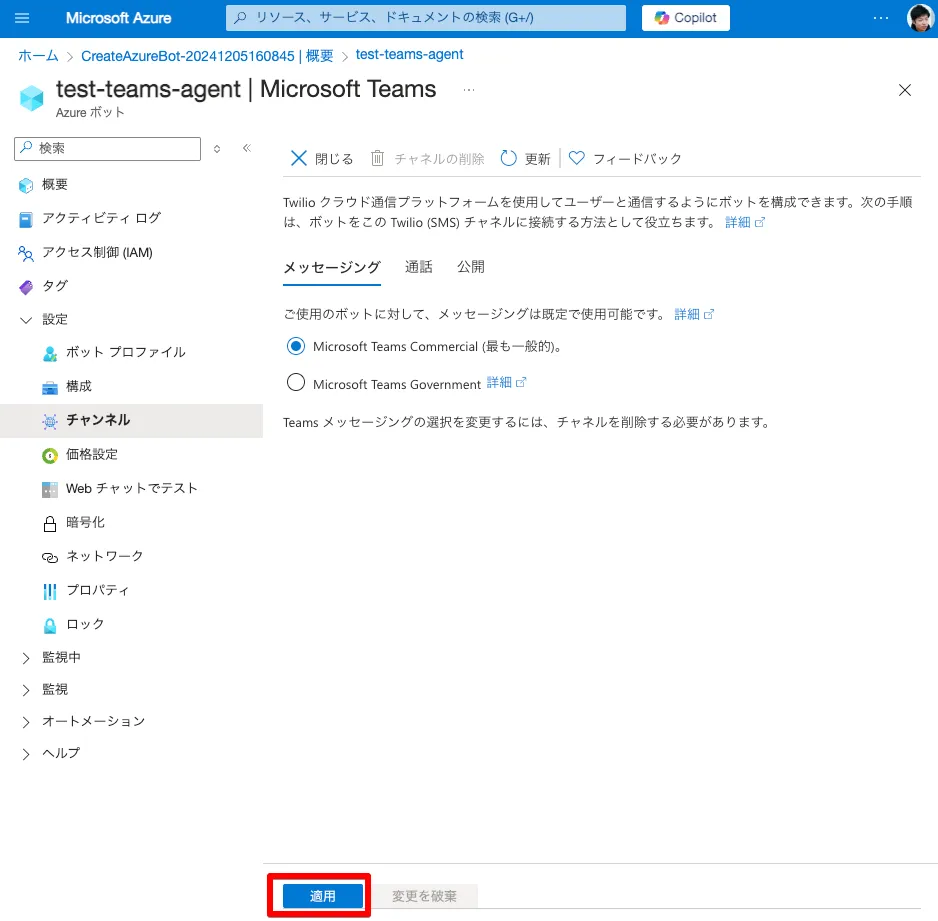Viewport: 938px width, 921px height.
Task: Click the Microsoft Azure header title
Action: point(118,18)
